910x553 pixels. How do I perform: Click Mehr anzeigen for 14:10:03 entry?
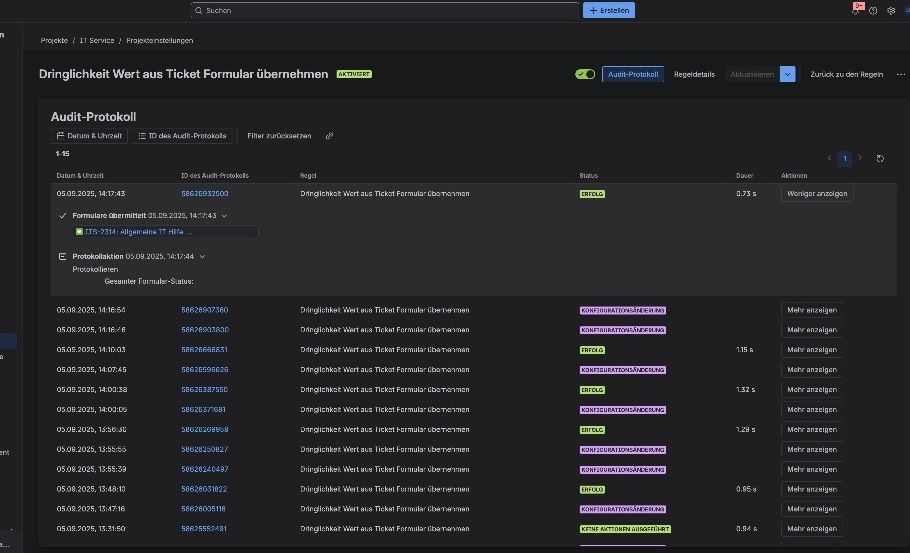(811, 349)
